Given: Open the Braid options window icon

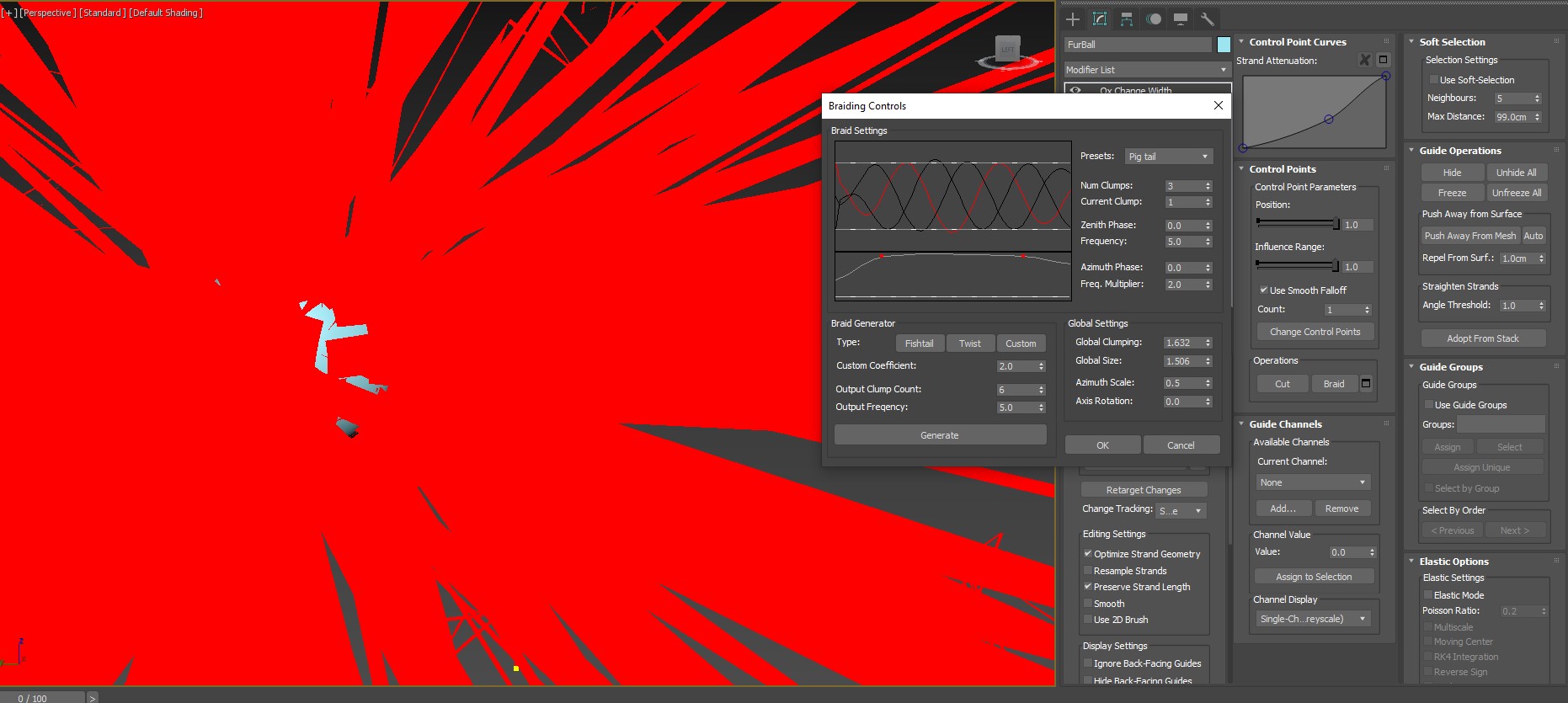Looking at the screenshot, I should coord(1366,384).
